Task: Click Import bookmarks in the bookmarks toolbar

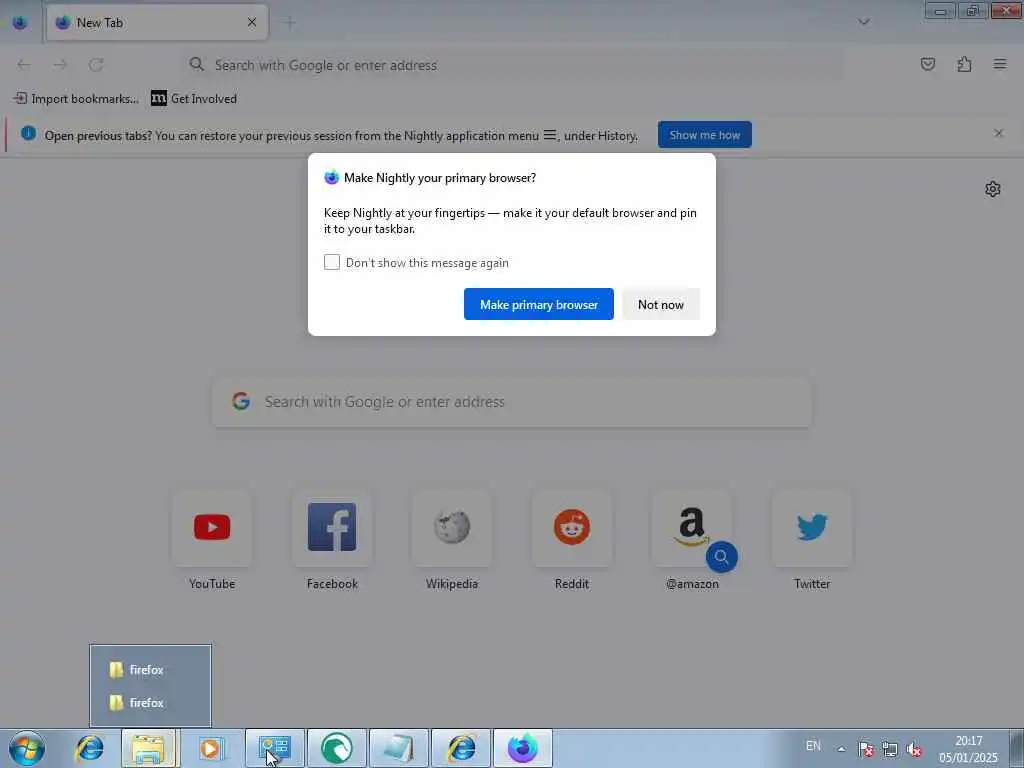Action: click(x=76, y=99)
